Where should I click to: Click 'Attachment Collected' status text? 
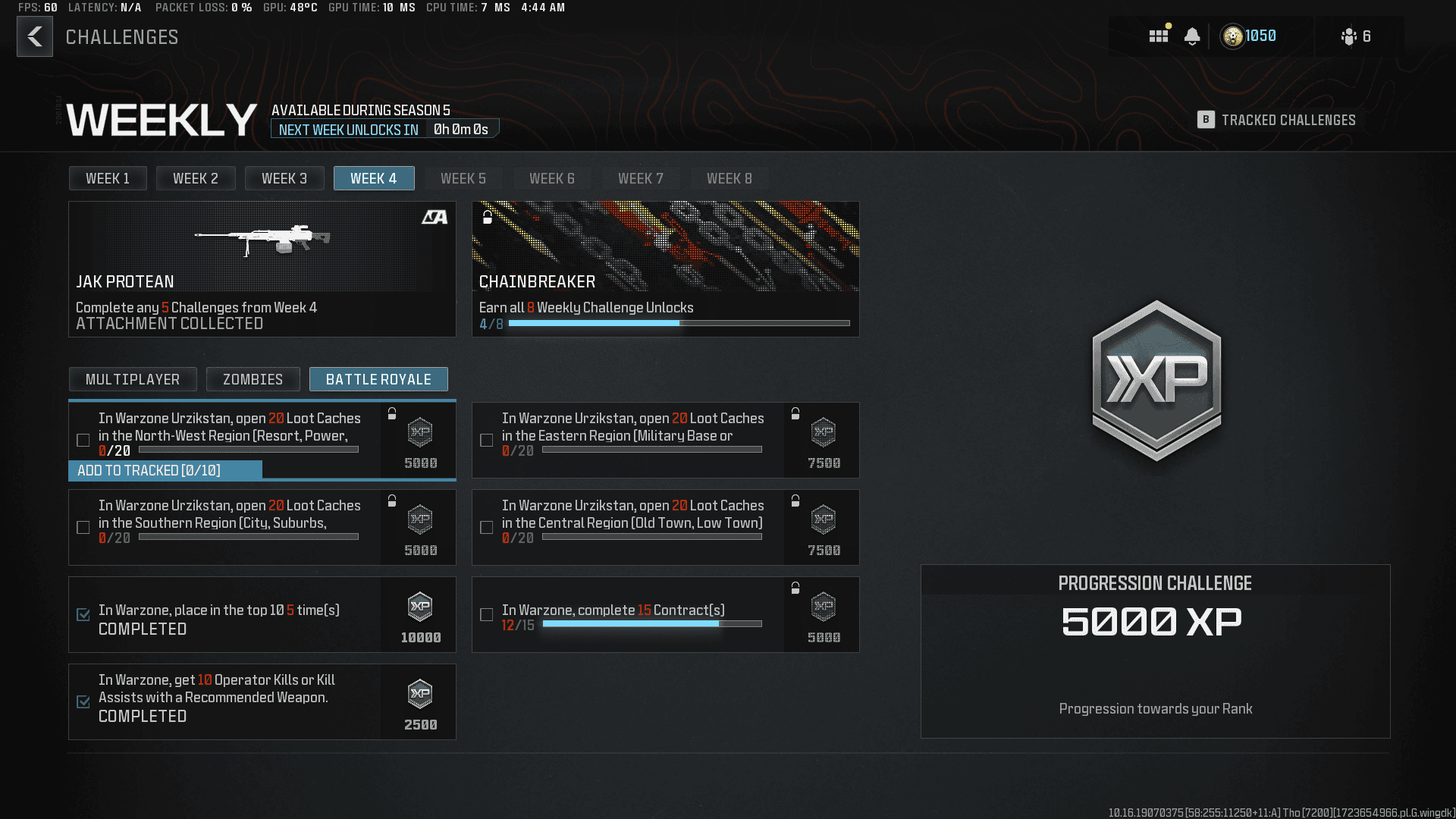coord(170,324)
